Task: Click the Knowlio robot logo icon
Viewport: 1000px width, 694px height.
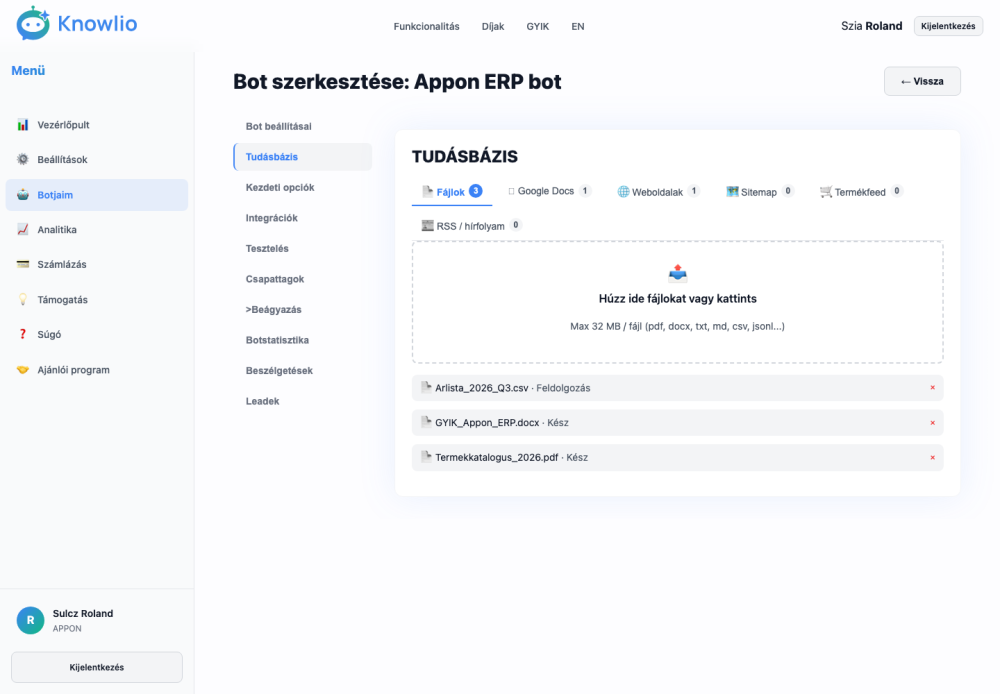Action: tap(33, 24)
